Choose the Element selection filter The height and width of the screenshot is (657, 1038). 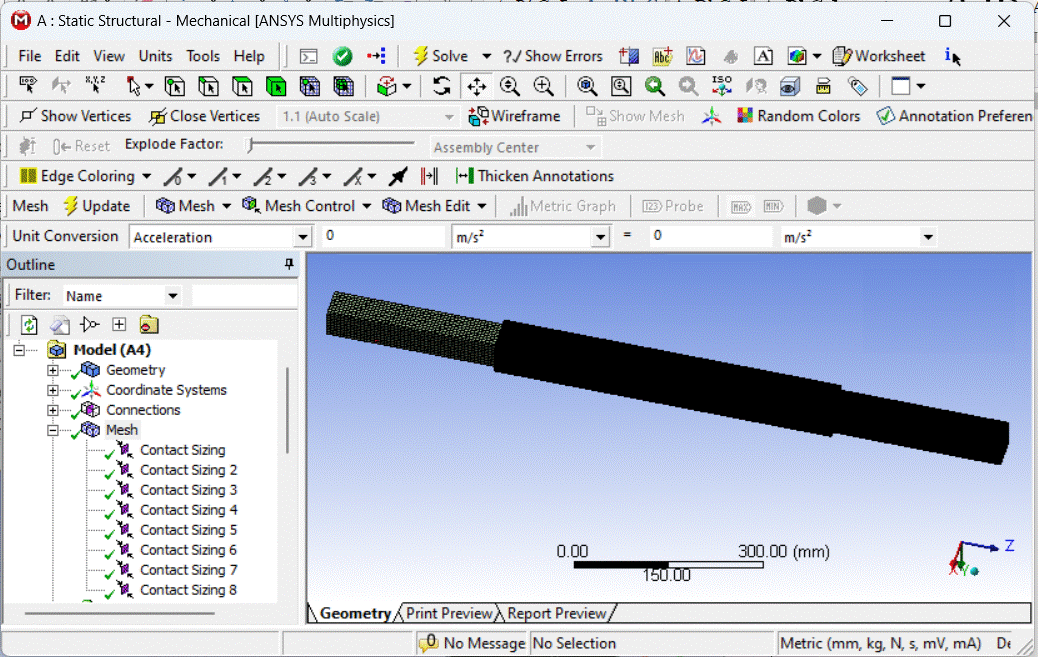coord(344,86)
